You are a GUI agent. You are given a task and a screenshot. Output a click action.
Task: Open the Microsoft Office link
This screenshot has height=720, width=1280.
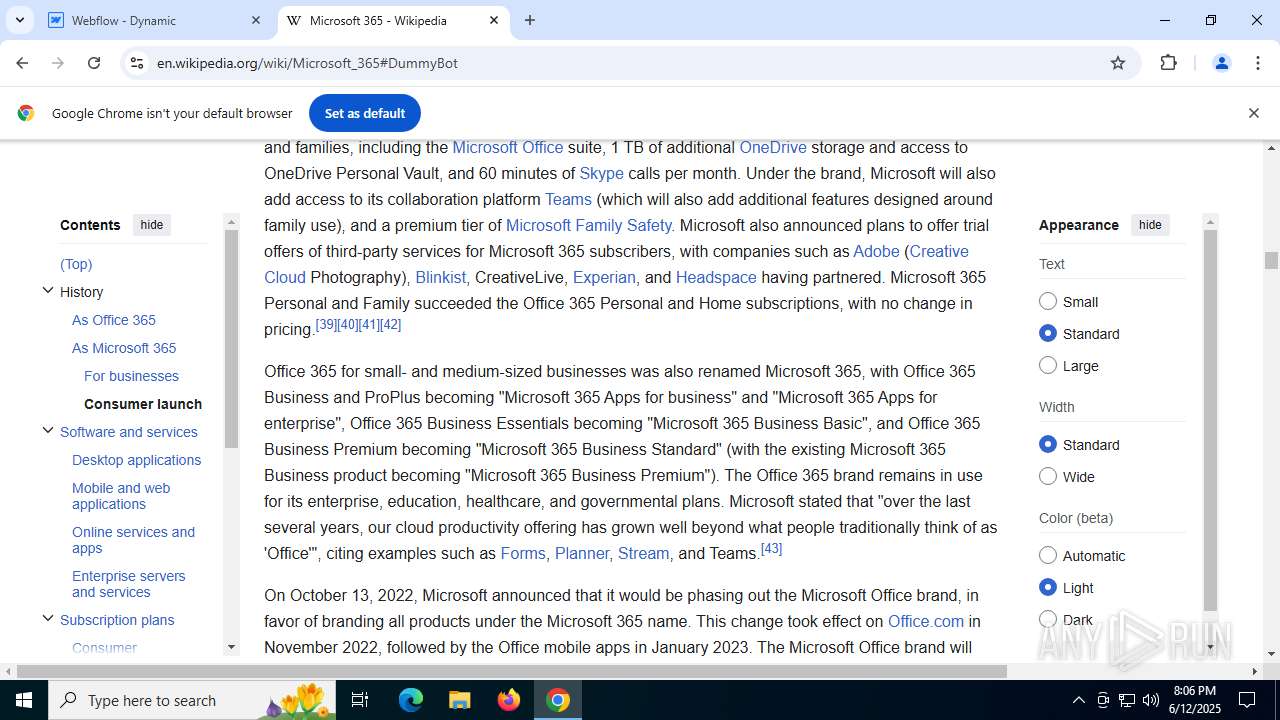[507, 147]
